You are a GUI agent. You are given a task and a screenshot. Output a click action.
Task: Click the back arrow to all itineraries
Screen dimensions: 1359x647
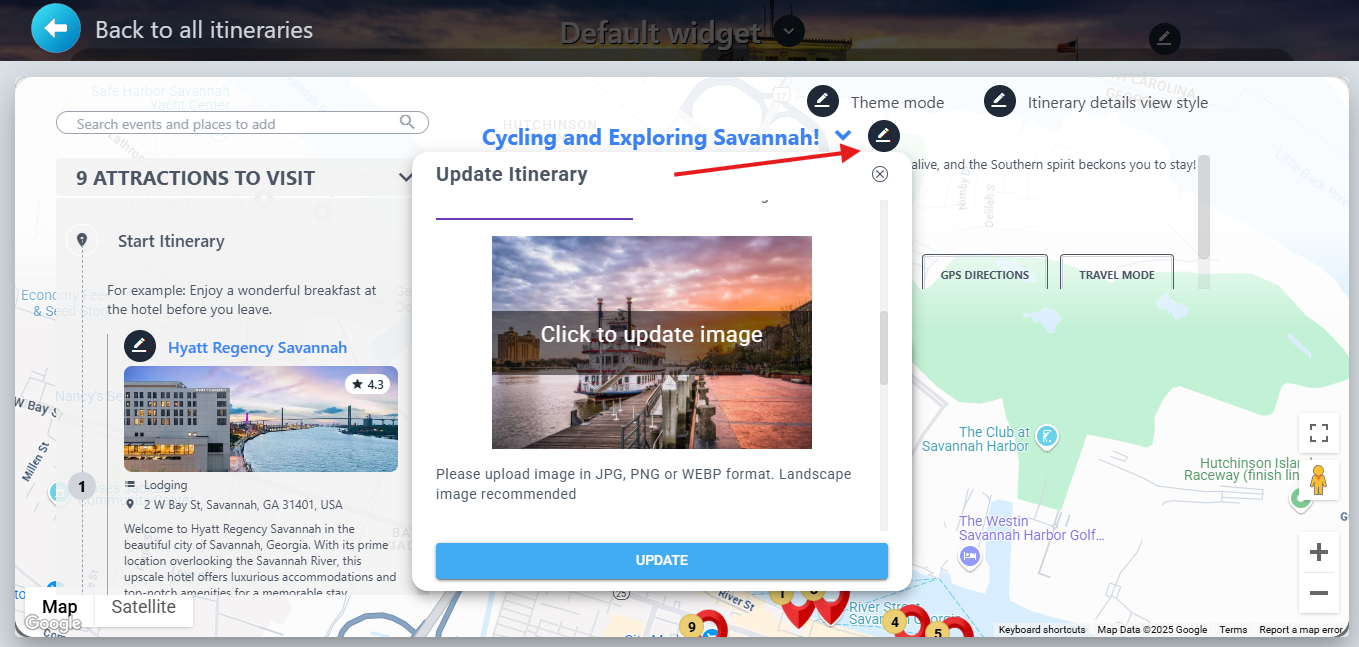56,28
